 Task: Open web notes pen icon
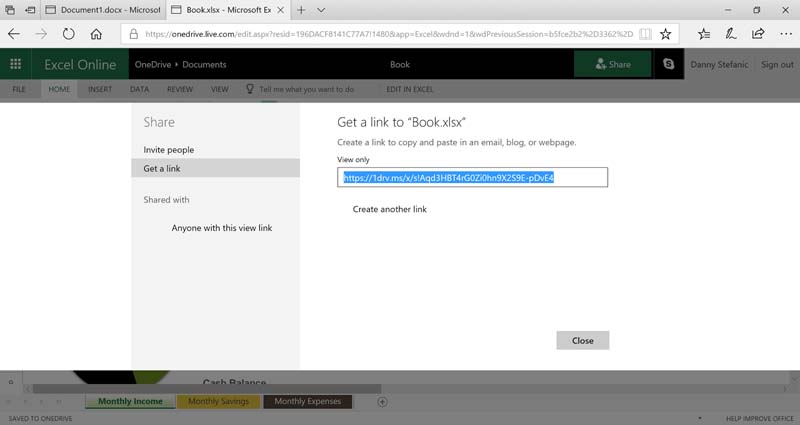point(731,34)
